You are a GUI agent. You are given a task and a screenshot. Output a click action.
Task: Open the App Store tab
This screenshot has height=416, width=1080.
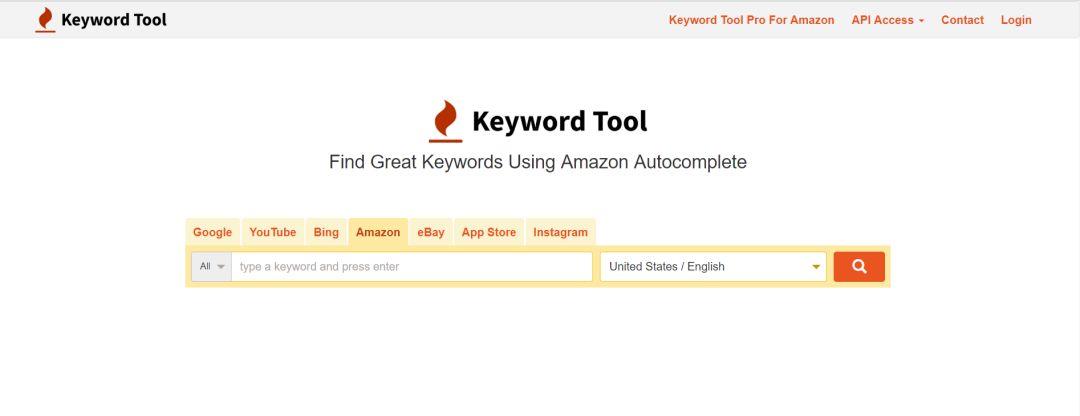488,232
